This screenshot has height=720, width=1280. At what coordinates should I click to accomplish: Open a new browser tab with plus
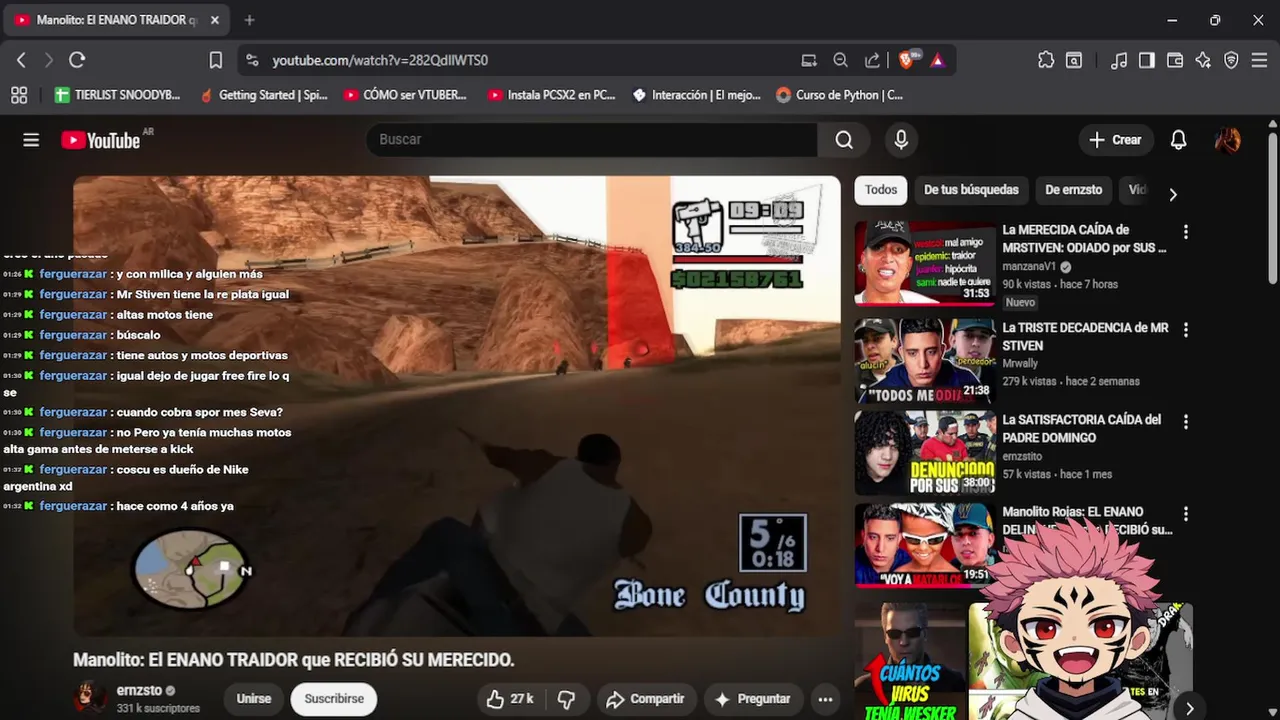tap(249, 20)
